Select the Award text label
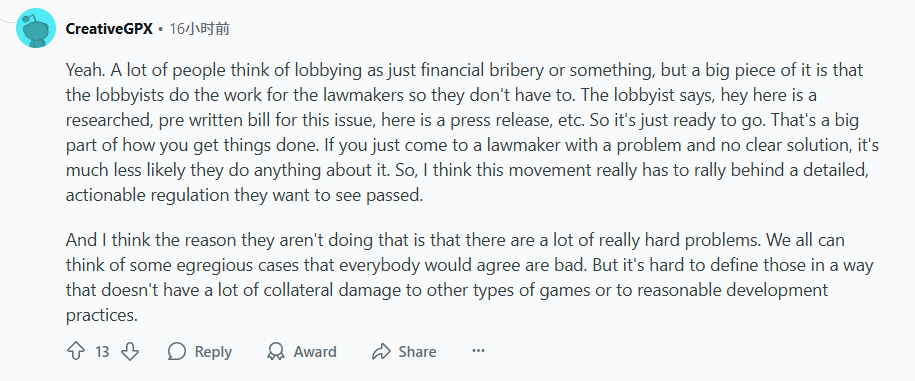The image size is (915, 381). [x=315, y=352]
